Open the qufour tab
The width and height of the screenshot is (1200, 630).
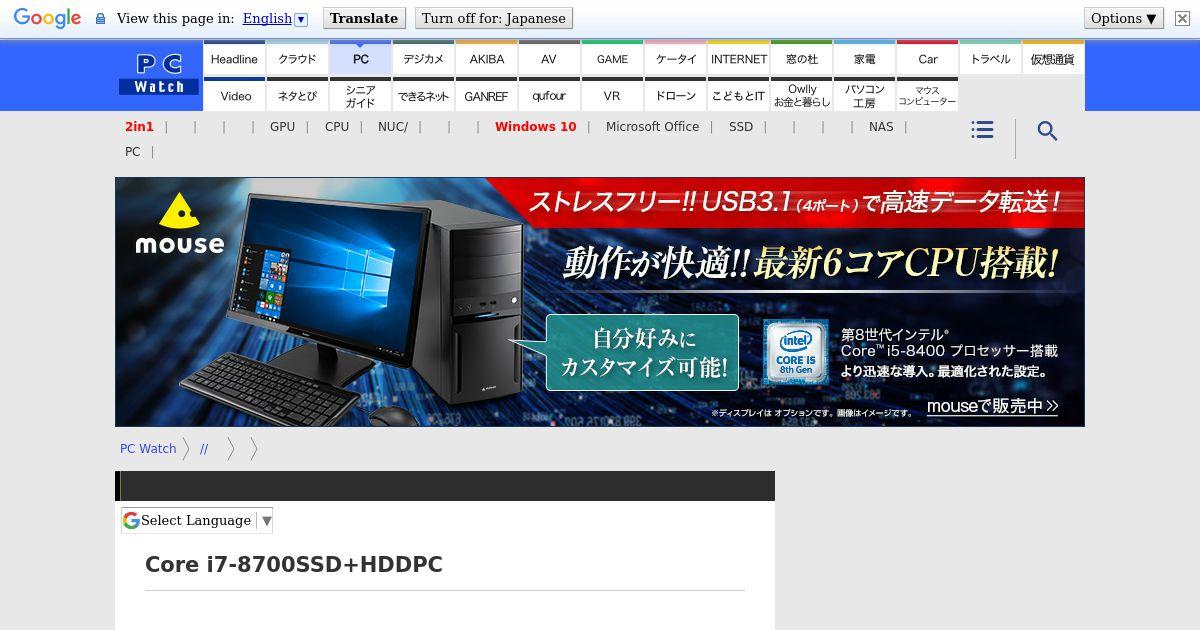[x=549, y=95]
